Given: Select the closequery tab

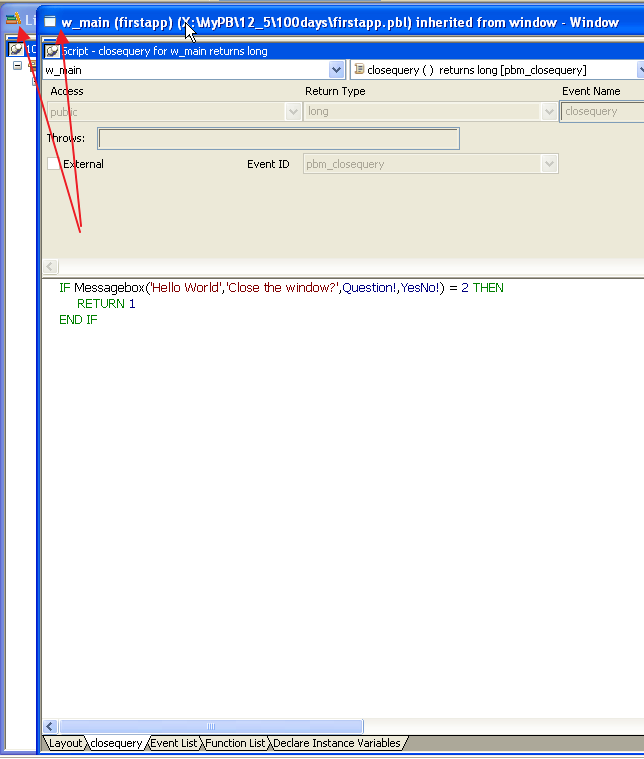Looking at the screenshot, I should click(x=116, y=743).
